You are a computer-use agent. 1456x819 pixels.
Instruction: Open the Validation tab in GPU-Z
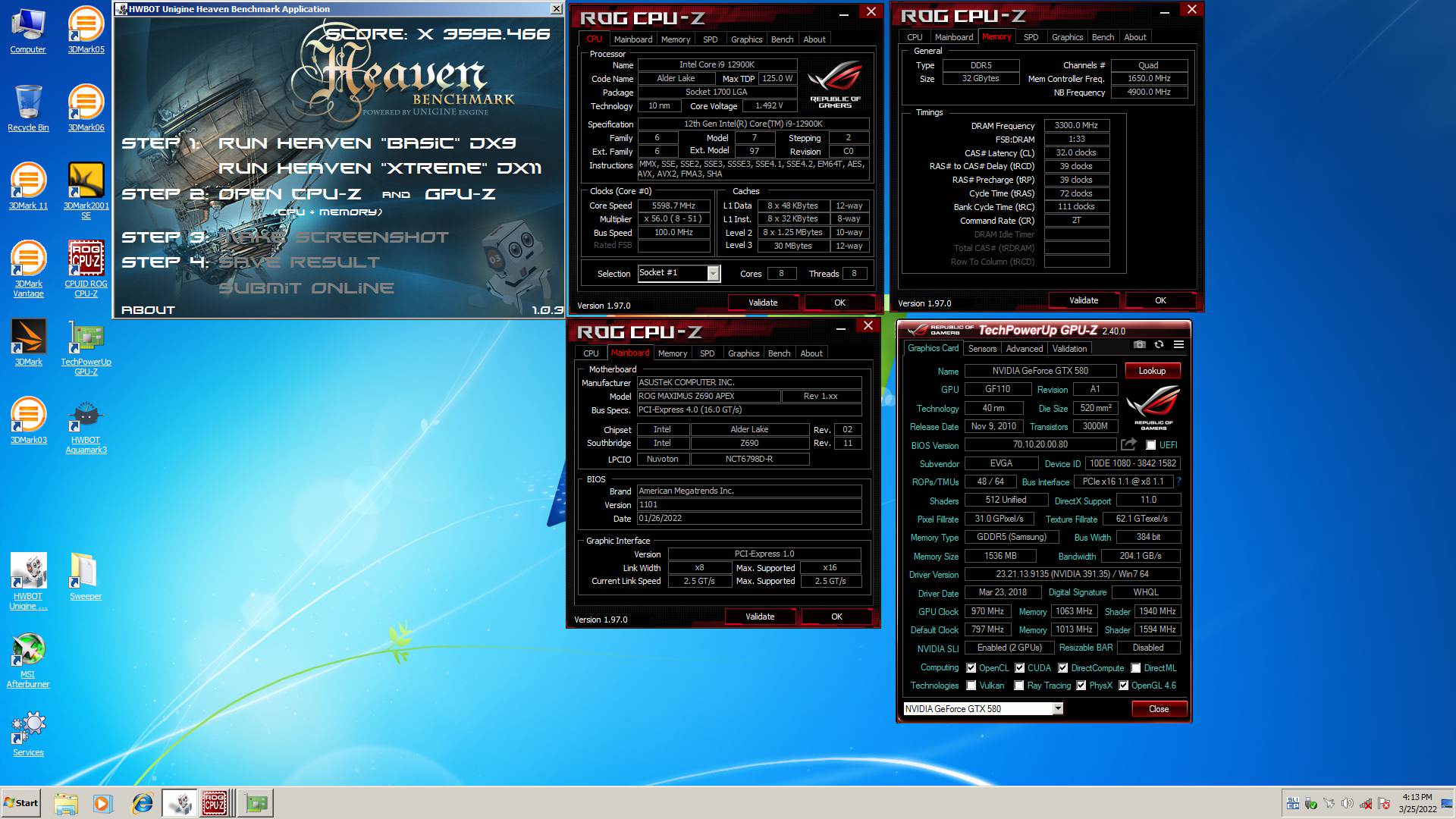1069,349
